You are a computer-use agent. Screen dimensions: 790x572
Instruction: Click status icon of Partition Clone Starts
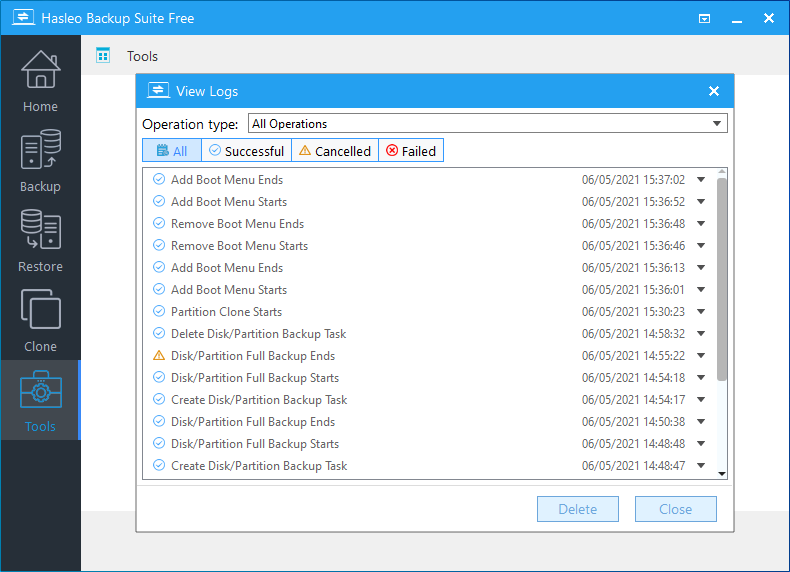[x=159, y=311]
